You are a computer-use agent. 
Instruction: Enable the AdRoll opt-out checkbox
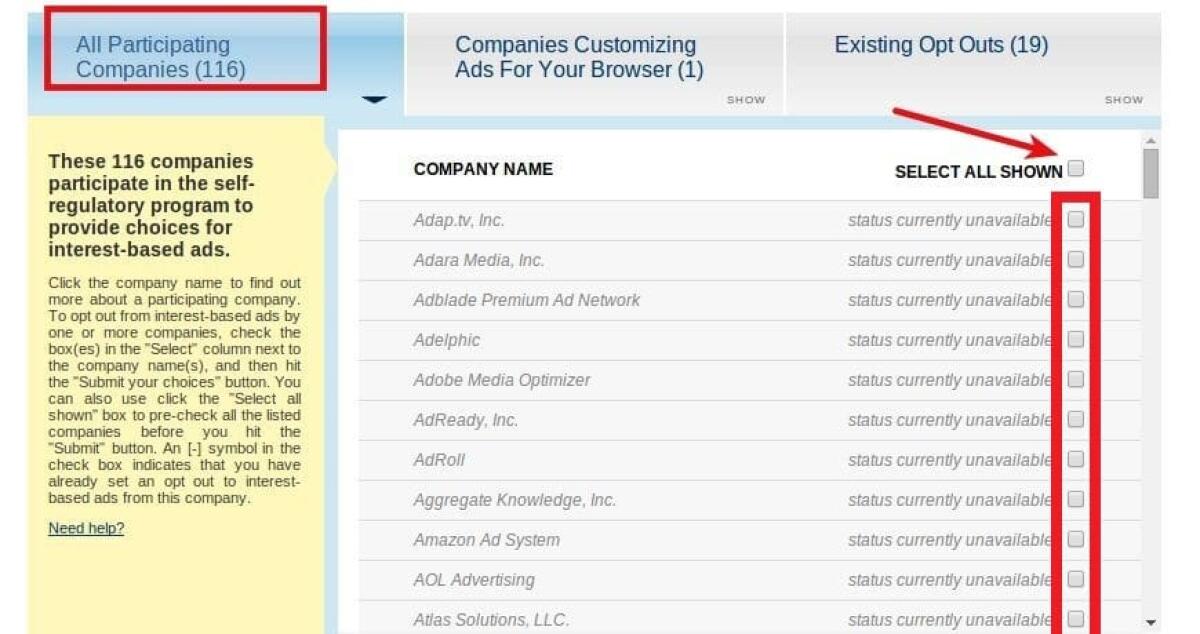click(x=1075, y=459)
